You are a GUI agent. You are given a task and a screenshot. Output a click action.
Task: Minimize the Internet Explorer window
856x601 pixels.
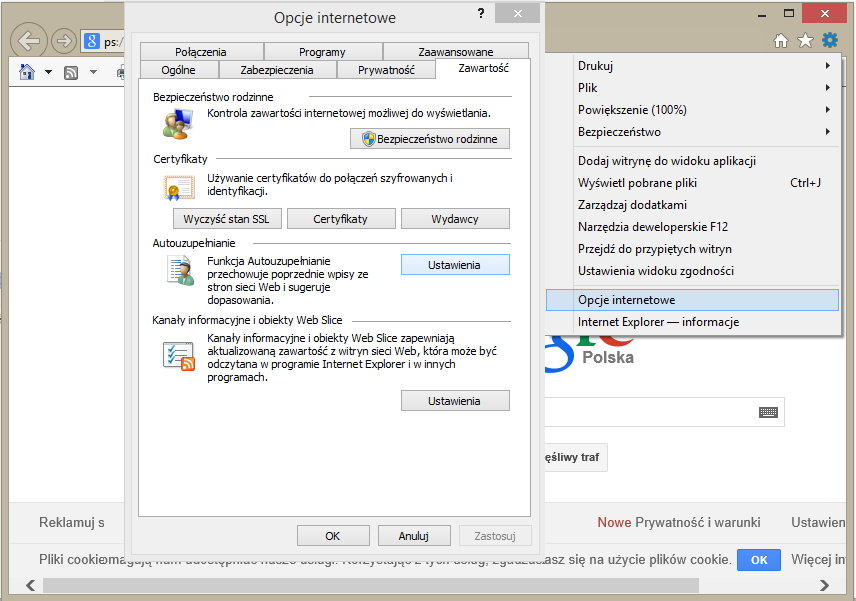(x=762, y=15)
